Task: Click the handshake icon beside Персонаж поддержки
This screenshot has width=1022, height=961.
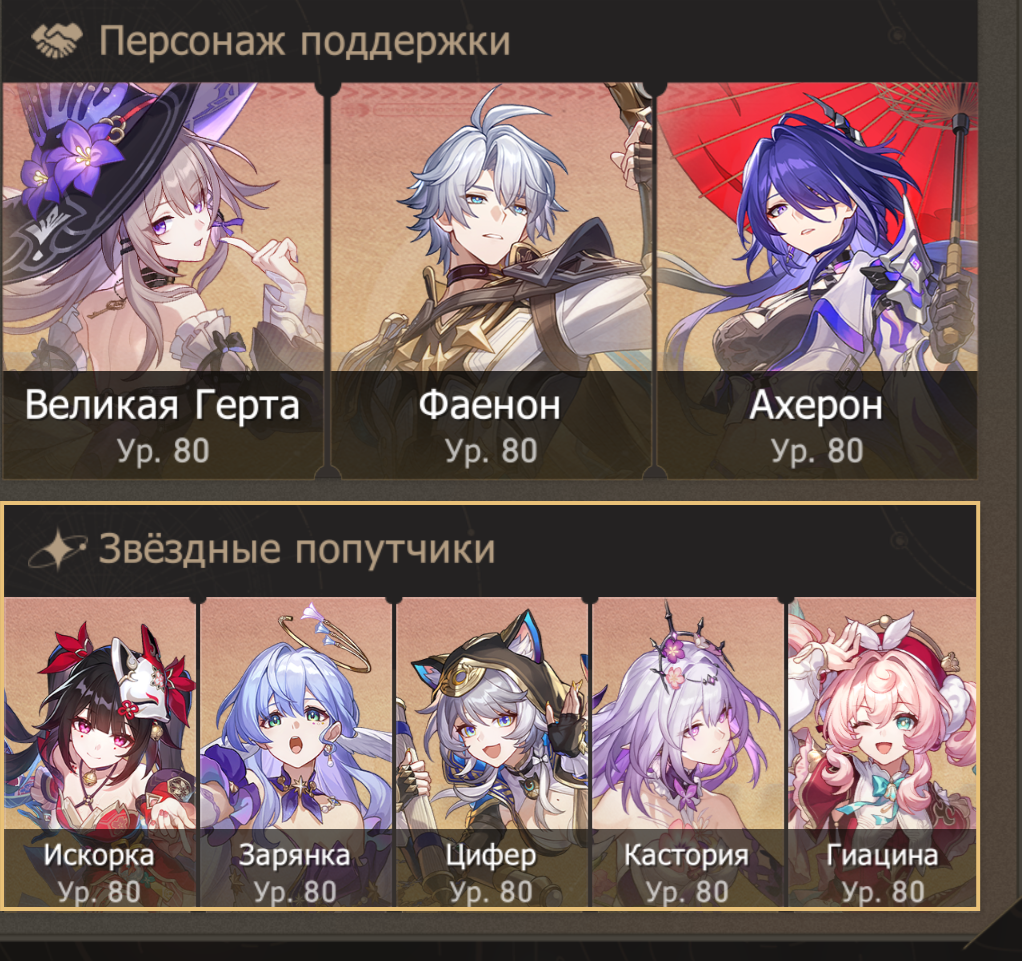Action: 57,40
